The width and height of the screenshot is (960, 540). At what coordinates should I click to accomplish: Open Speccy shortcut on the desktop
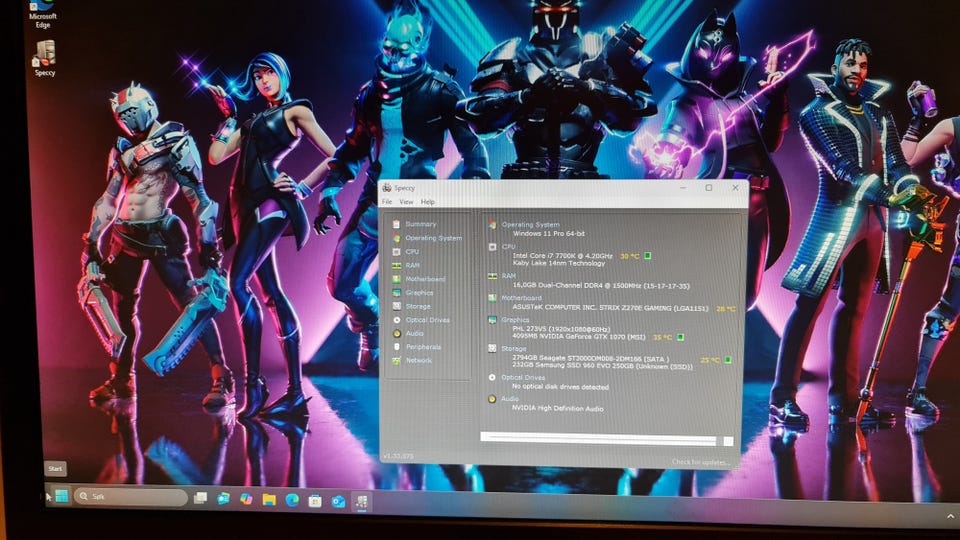click(x=45, y=59)
